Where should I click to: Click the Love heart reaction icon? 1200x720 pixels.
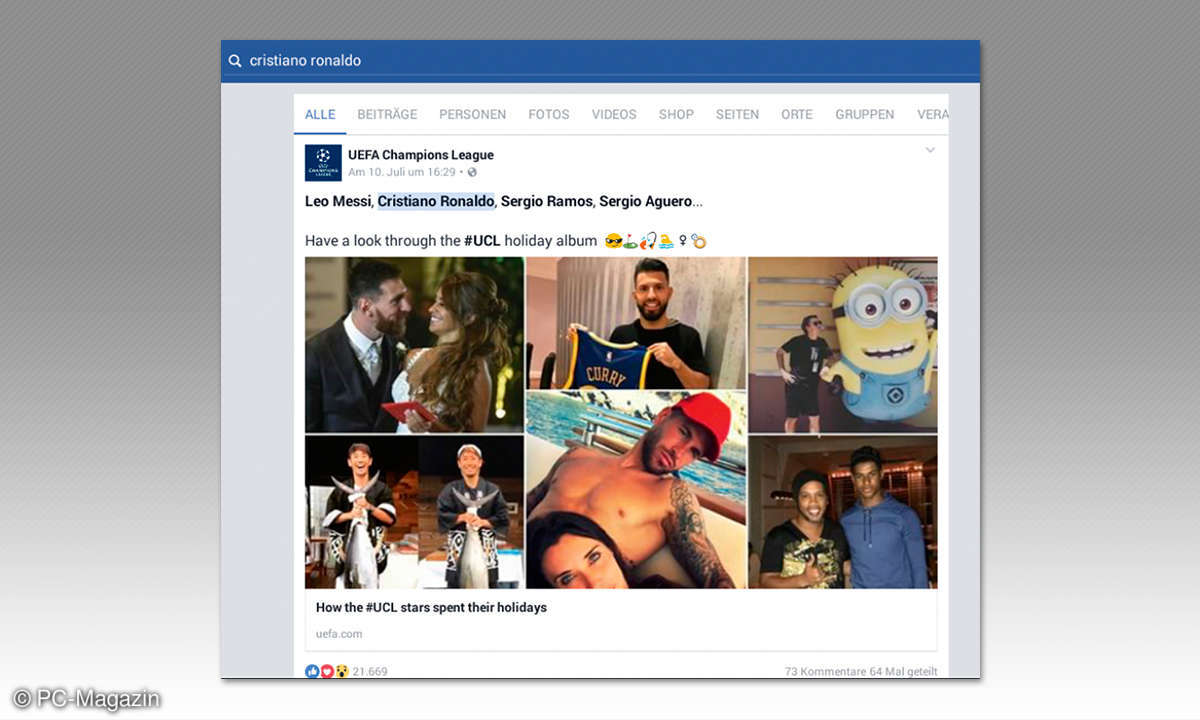tap(326, 671)
